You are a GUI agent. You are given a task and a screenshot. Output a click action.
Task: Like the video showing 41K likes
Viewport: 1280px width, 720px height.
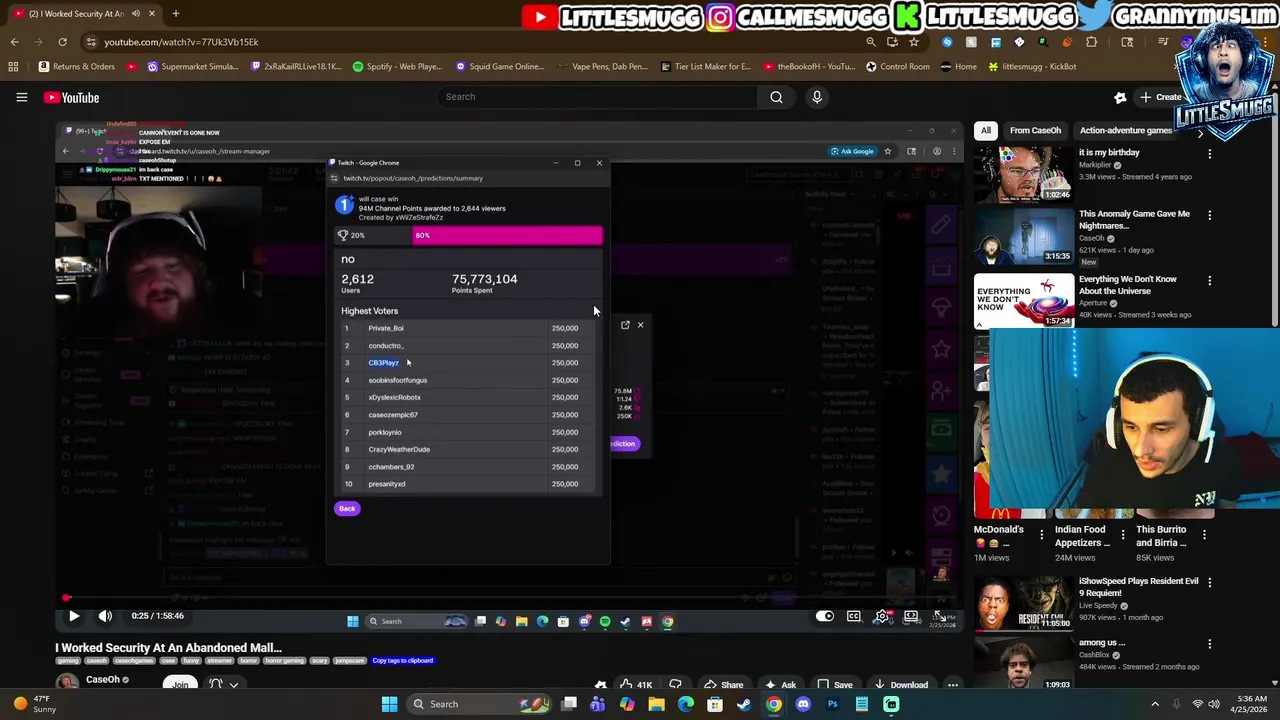click(x=636, y=685)
